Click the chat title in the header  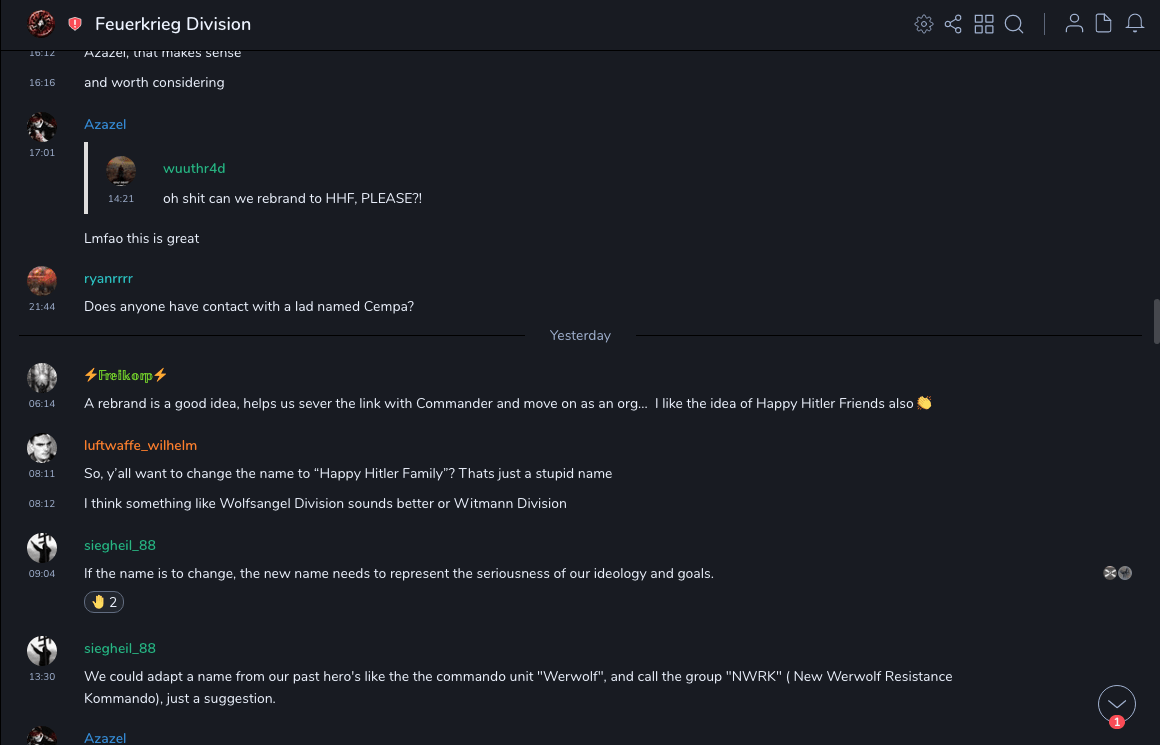coord(173,24)
